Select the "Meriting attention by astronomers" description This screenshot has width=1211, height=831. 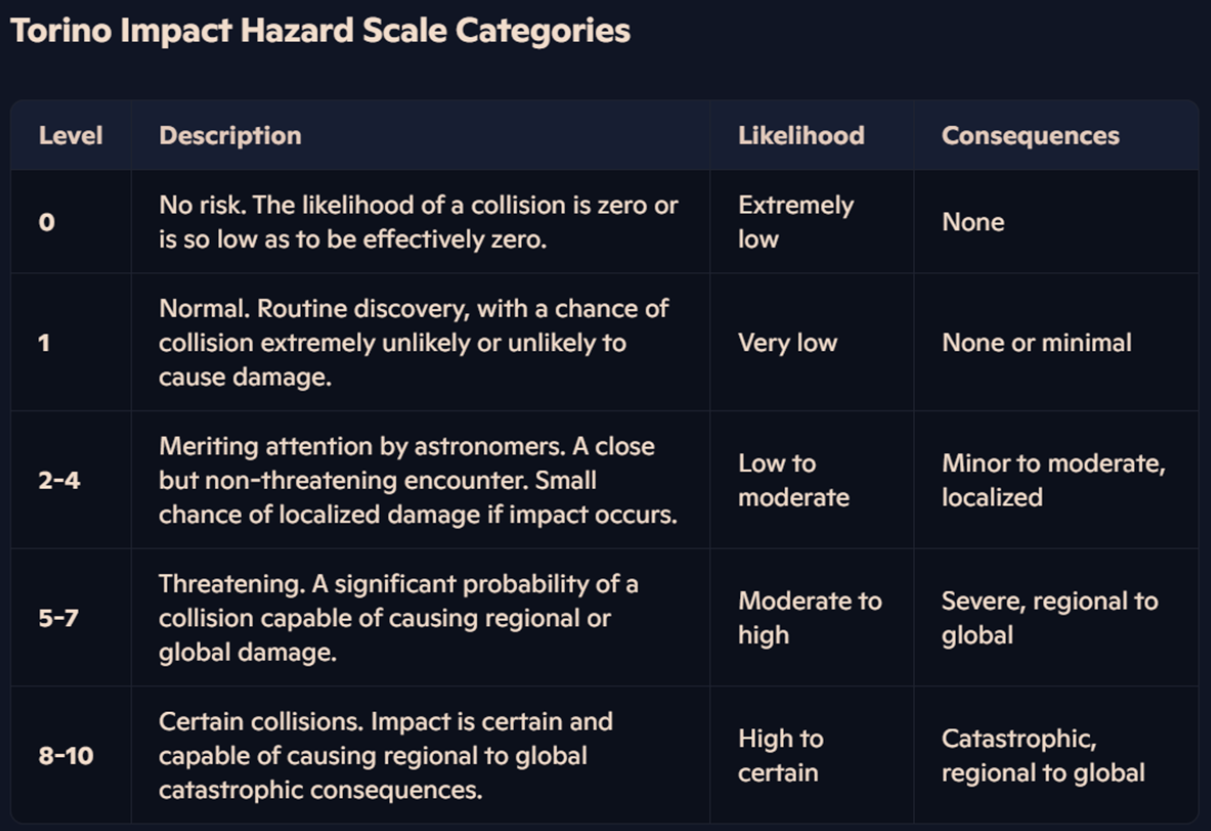(418, 480)
